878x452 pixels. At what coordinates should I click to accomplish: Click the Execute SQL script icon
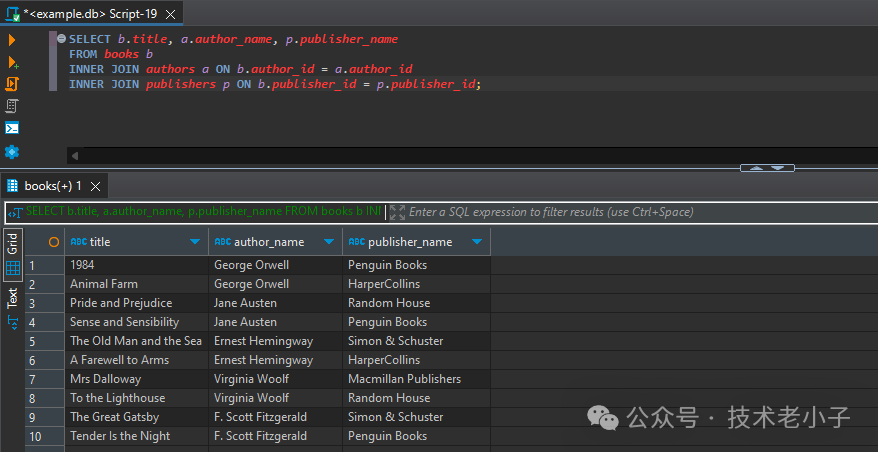point(12,84)
